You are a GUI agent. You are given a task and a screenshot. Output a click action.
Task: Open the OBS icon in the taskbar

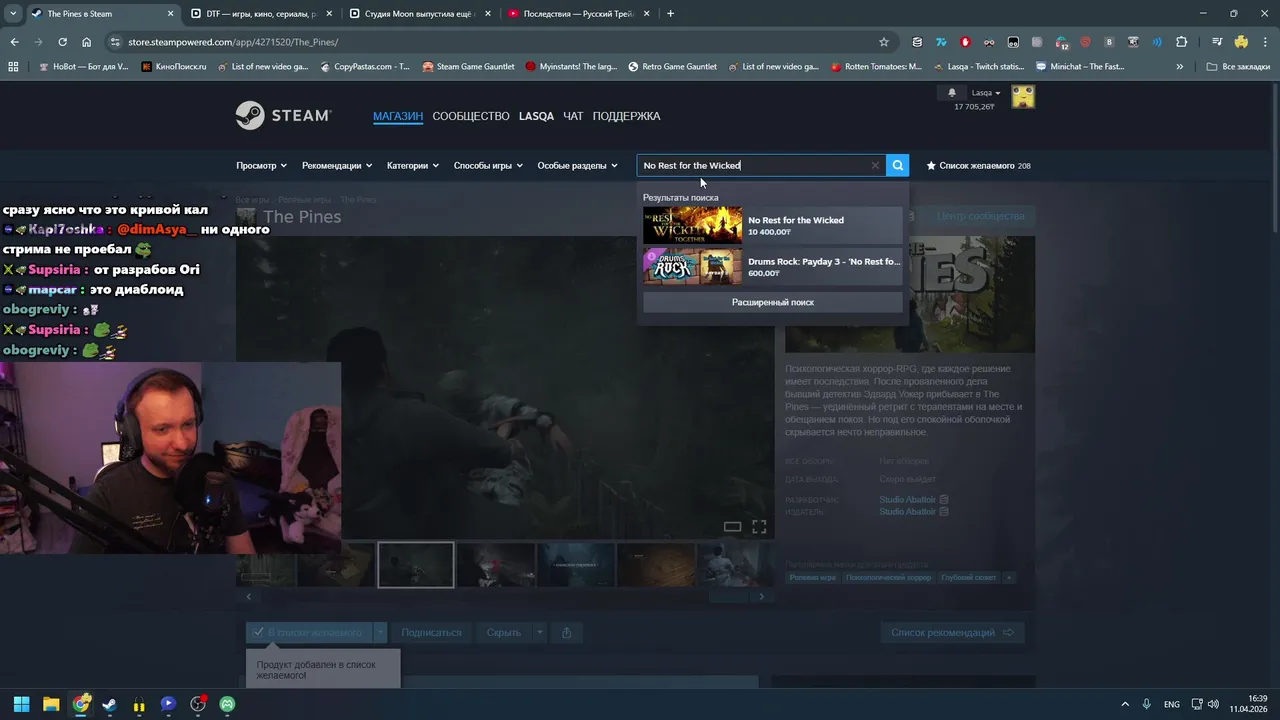click(x=198, y=704)
